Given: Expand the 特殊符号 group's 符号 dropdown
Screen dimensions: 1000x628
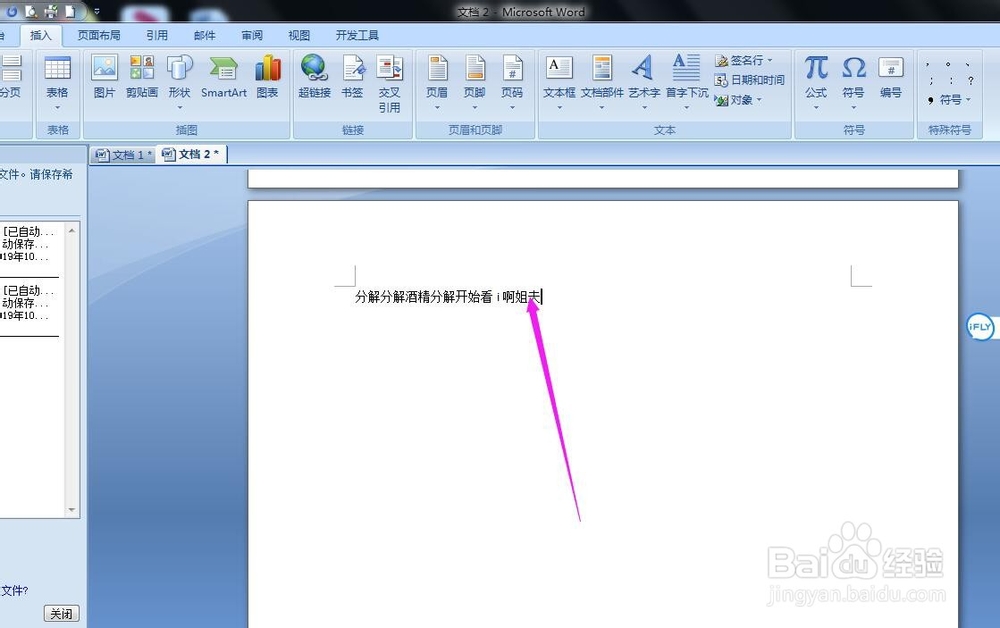Looking at the screenshot, I should click(950, 100).
